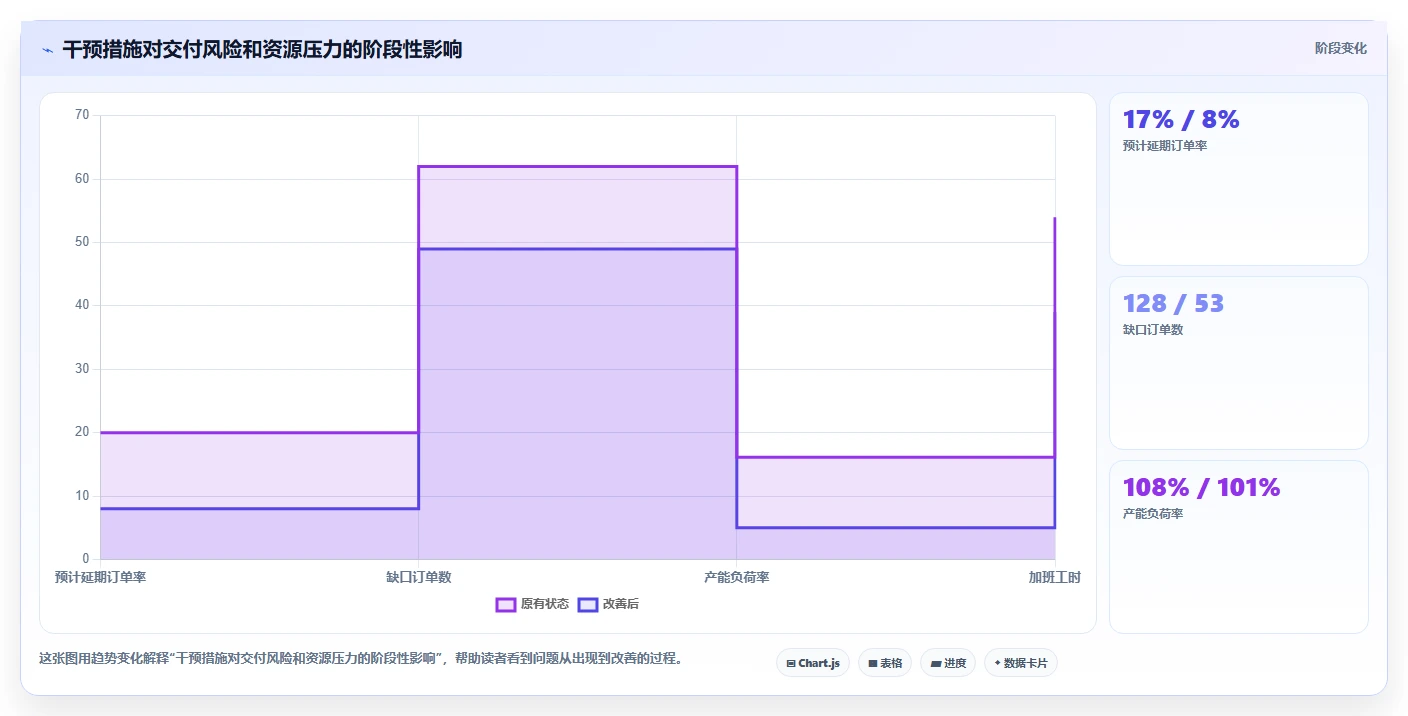This screenshot has height=716, width=1408.
Task: Click the 阶段变化 label in header
Action: click(x=1341, y=48)
